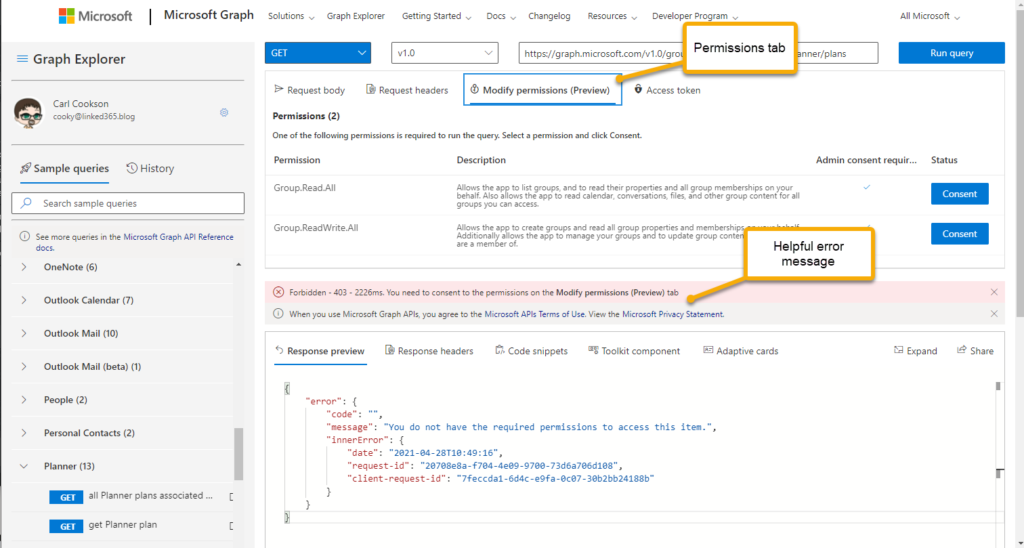Click the search magnifier icon
This screenshot has height=548, width=1024.
tap(26, 203)
